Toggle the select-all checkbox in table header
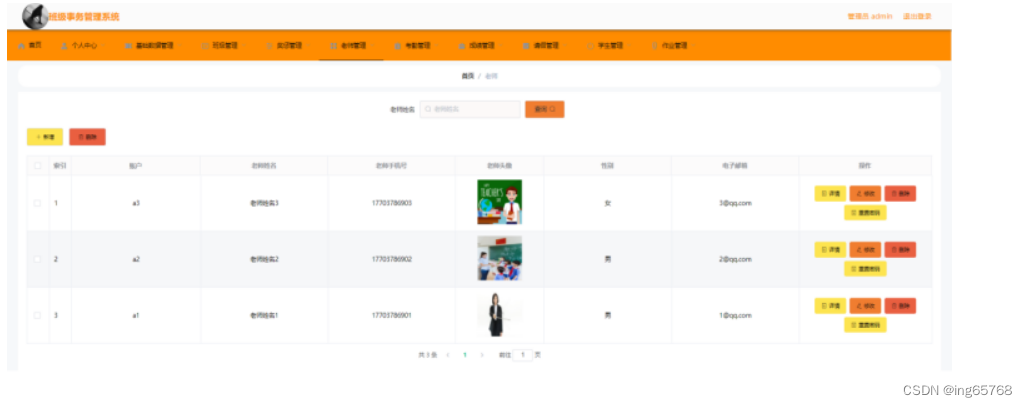This screenshot has height=407, width=1027. point(37,166)
